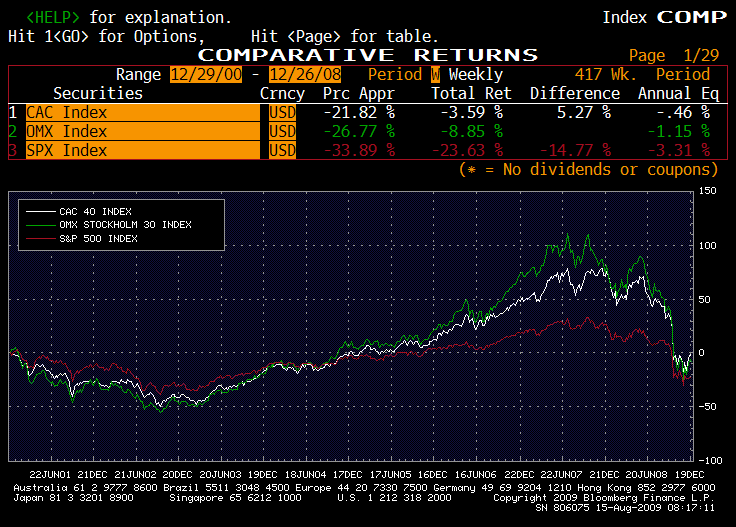Click the Crncy column header
This screenshot has height=527, width=736.
point(283,93)
